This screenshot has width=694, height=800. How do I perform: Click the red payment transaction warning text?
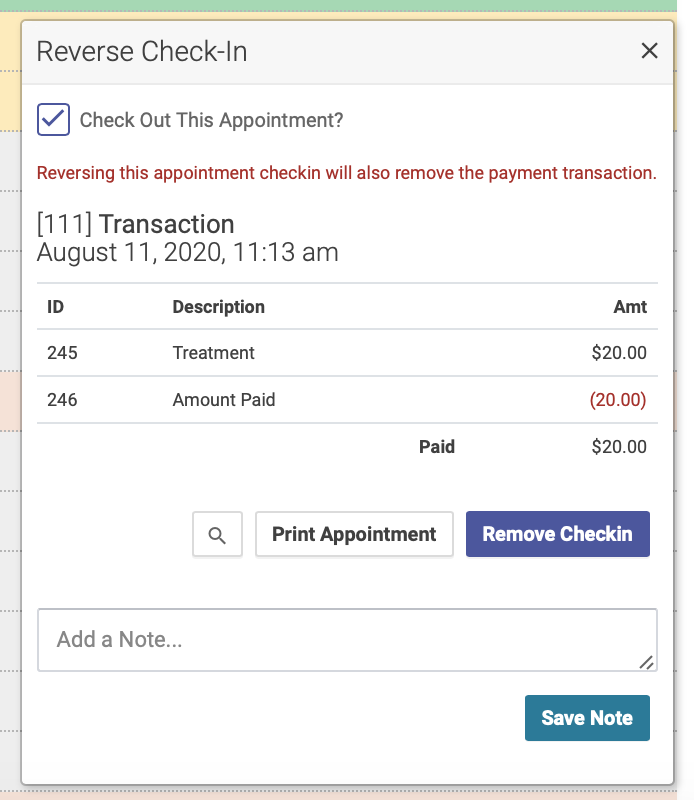(x=346, y=173)
